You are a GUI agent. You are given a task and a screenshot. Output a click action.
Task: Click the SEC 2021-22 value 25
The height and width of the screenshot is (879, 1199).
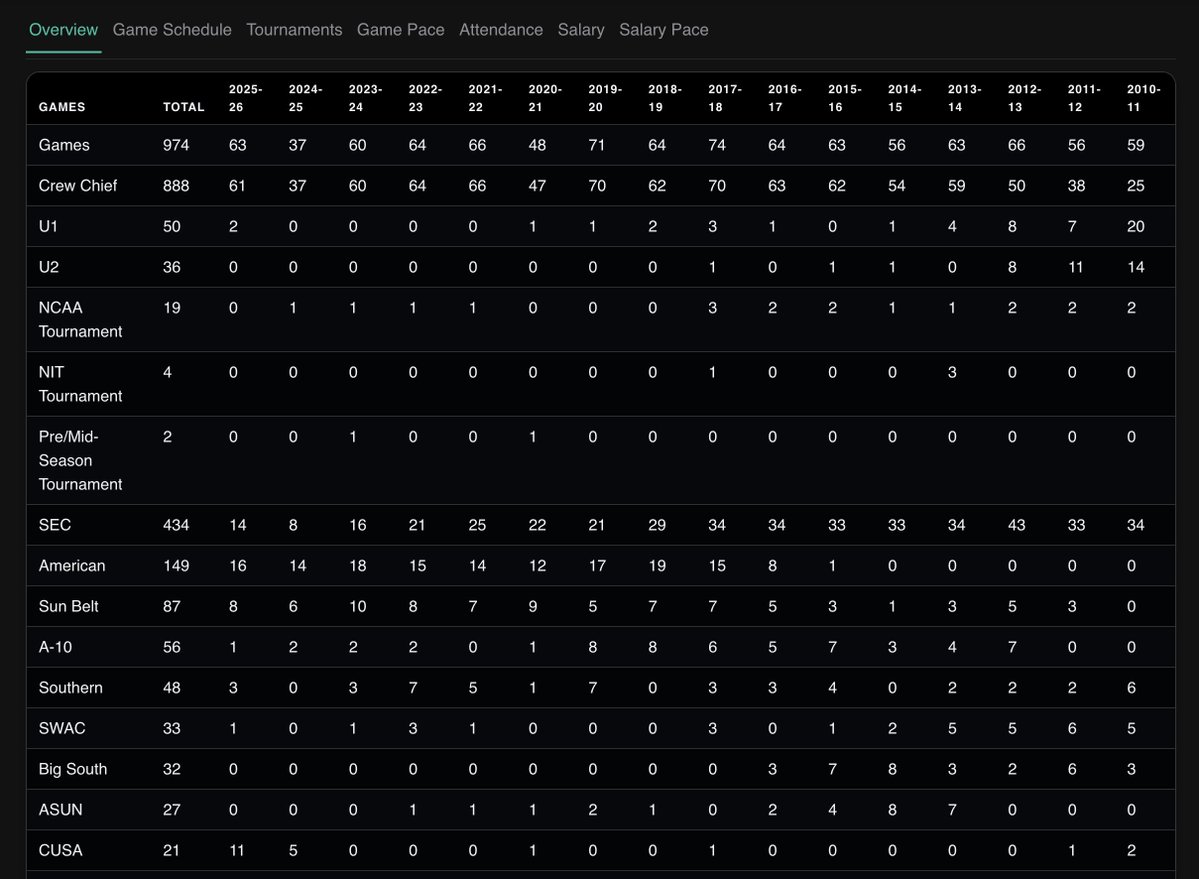(x=477, y=525)
